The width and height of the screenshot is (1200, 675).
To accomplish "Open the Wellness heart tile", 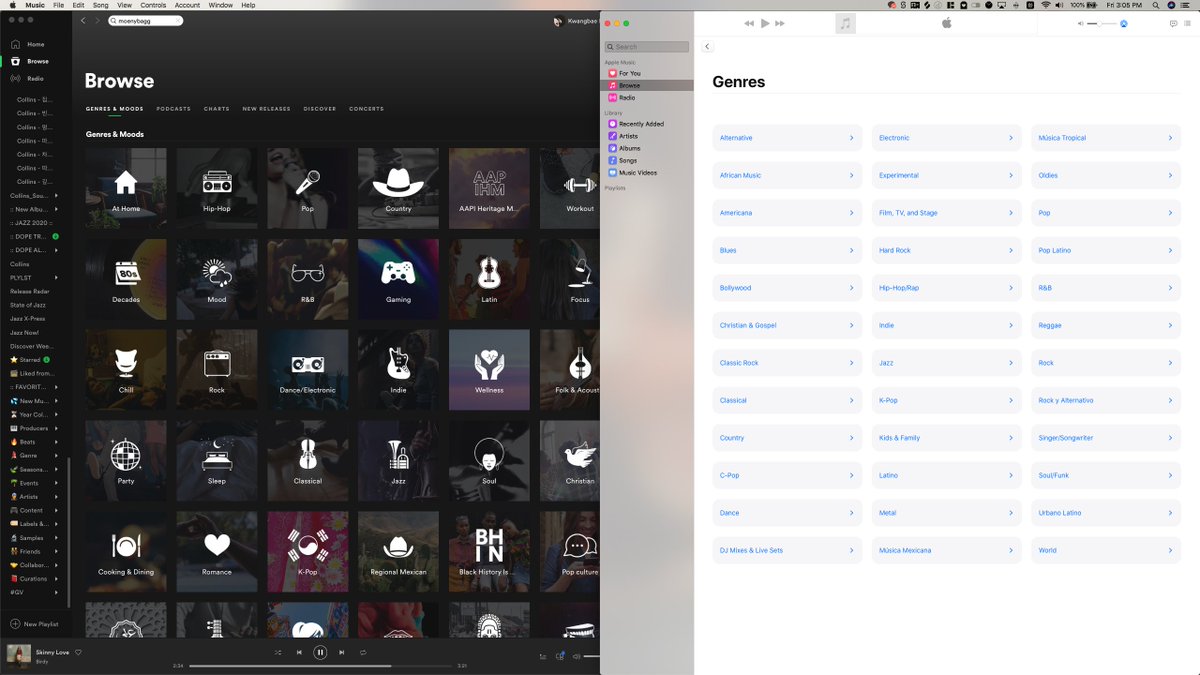I will 489,370.
